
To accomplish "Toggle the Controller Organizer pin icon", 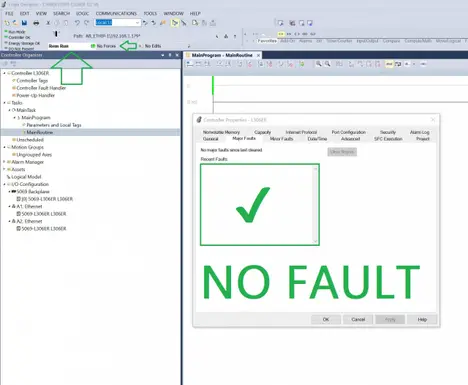I will coord(170,55).
